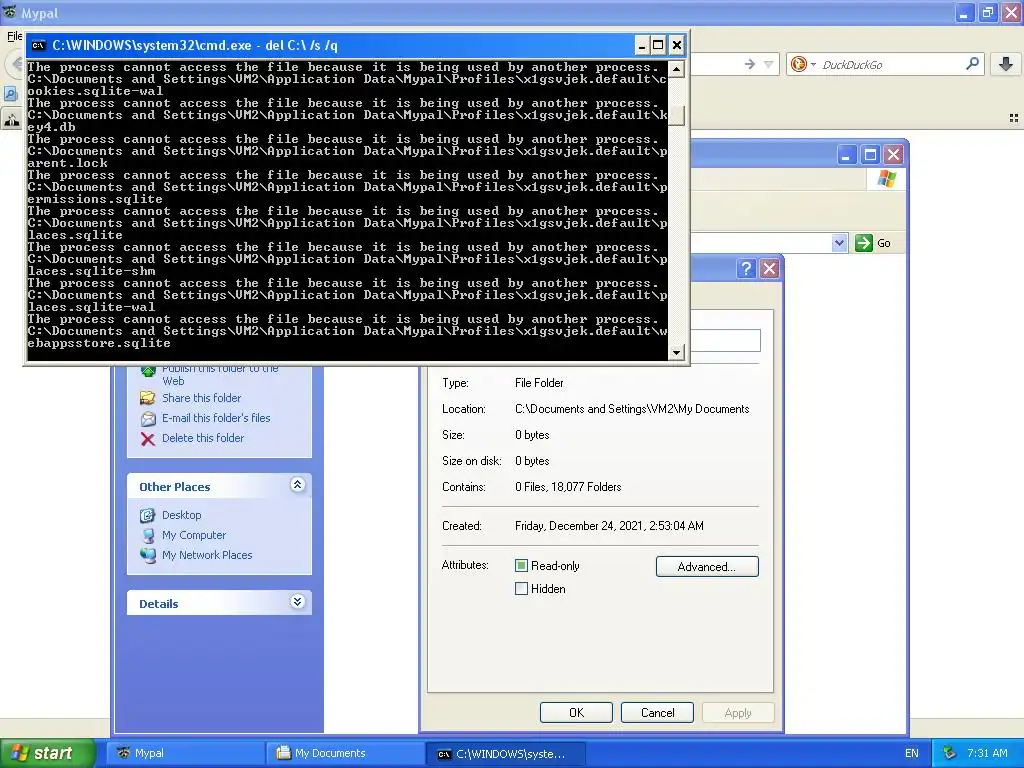Tick the Read-only attribute checkbox
Screen dimensions: 1024x768
tap(521, 566)
